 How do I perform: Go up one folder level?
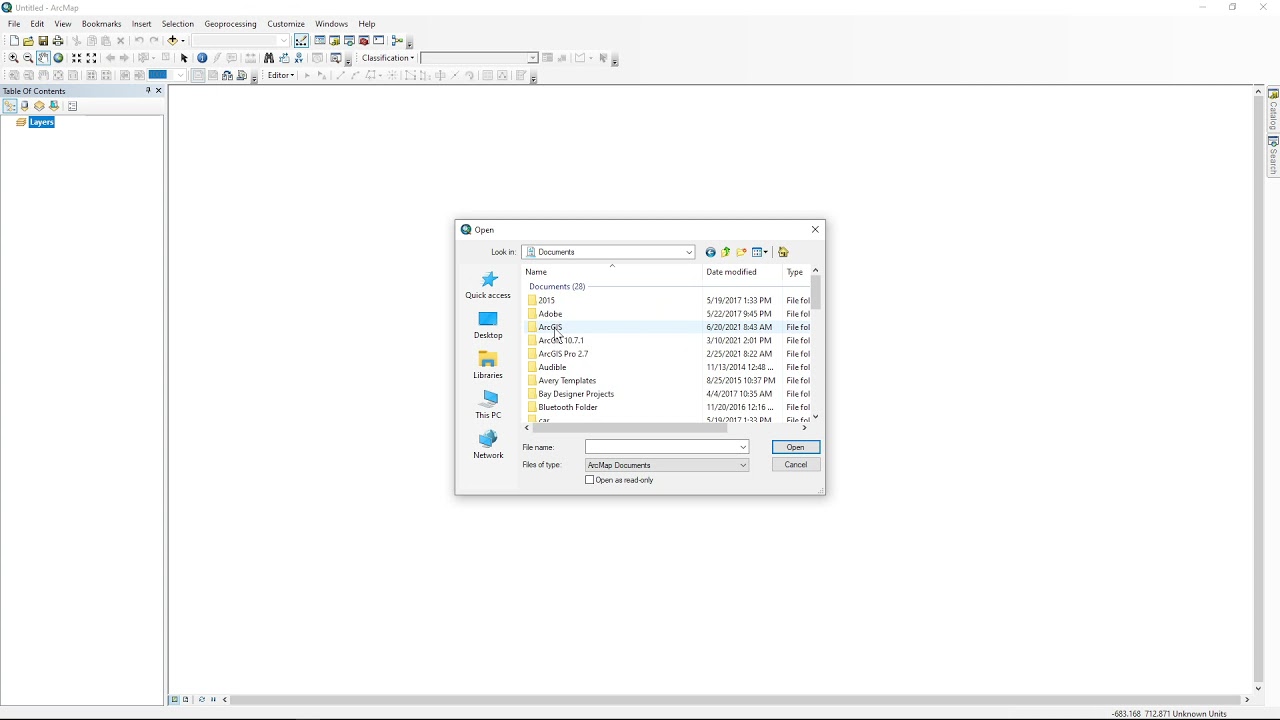click(x=726, y=252)
